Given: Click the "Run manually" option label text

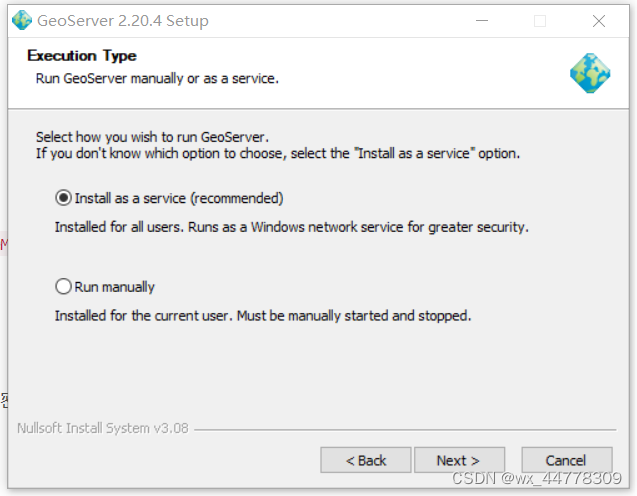Looking at the screenshot, I should 115,287.
